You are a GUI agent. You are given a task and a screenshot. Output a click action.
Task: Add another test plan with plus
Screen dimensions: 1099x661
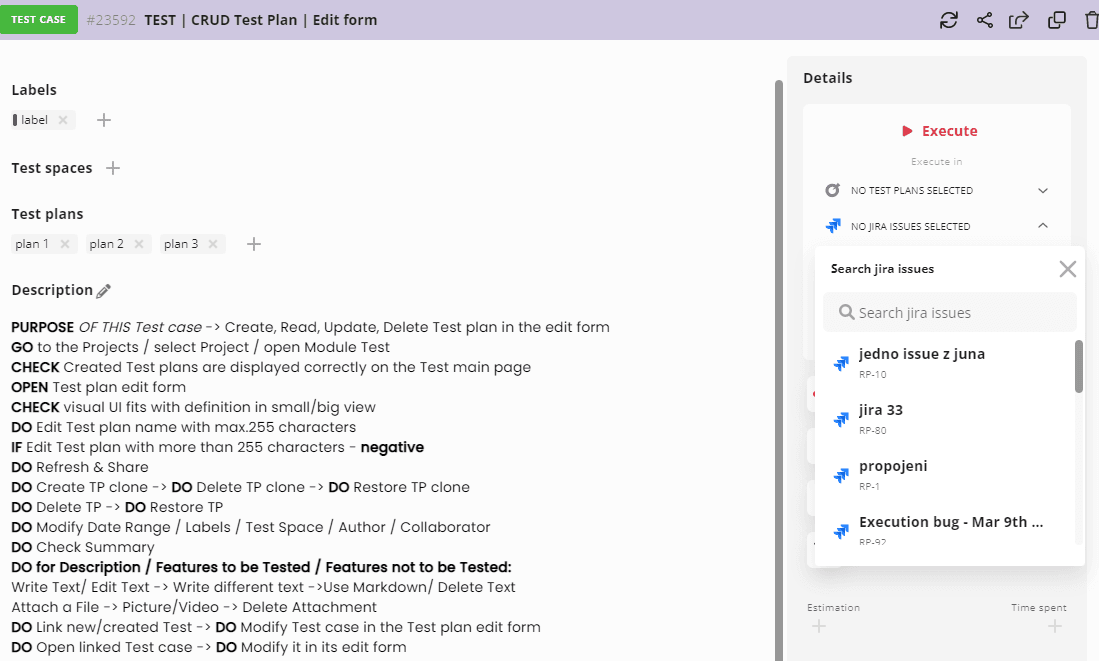[x=254, y=244]
